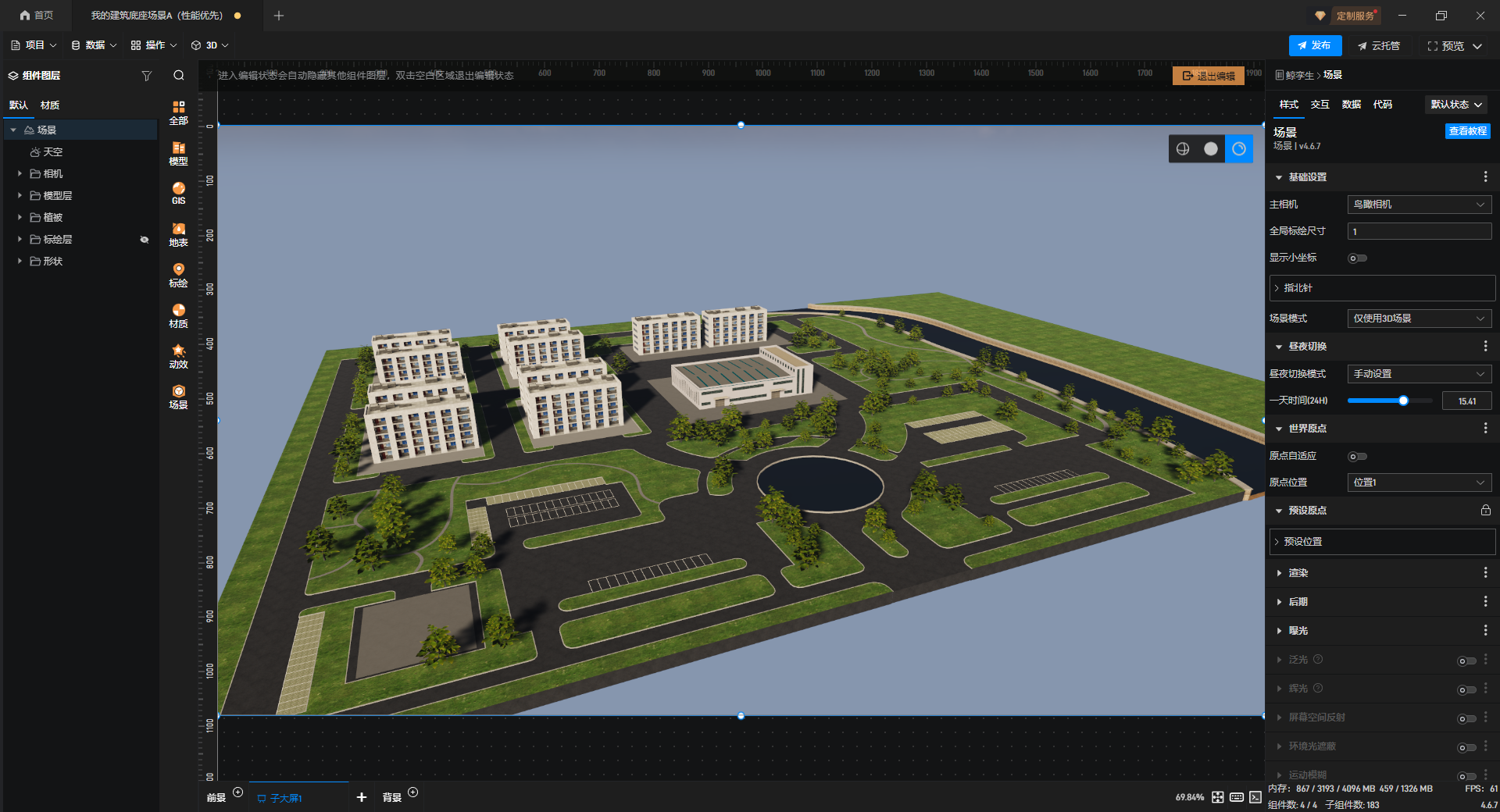Click the 发布 publish button
The width and height of the screenshot is (1500, 812).
(1315, 45)
